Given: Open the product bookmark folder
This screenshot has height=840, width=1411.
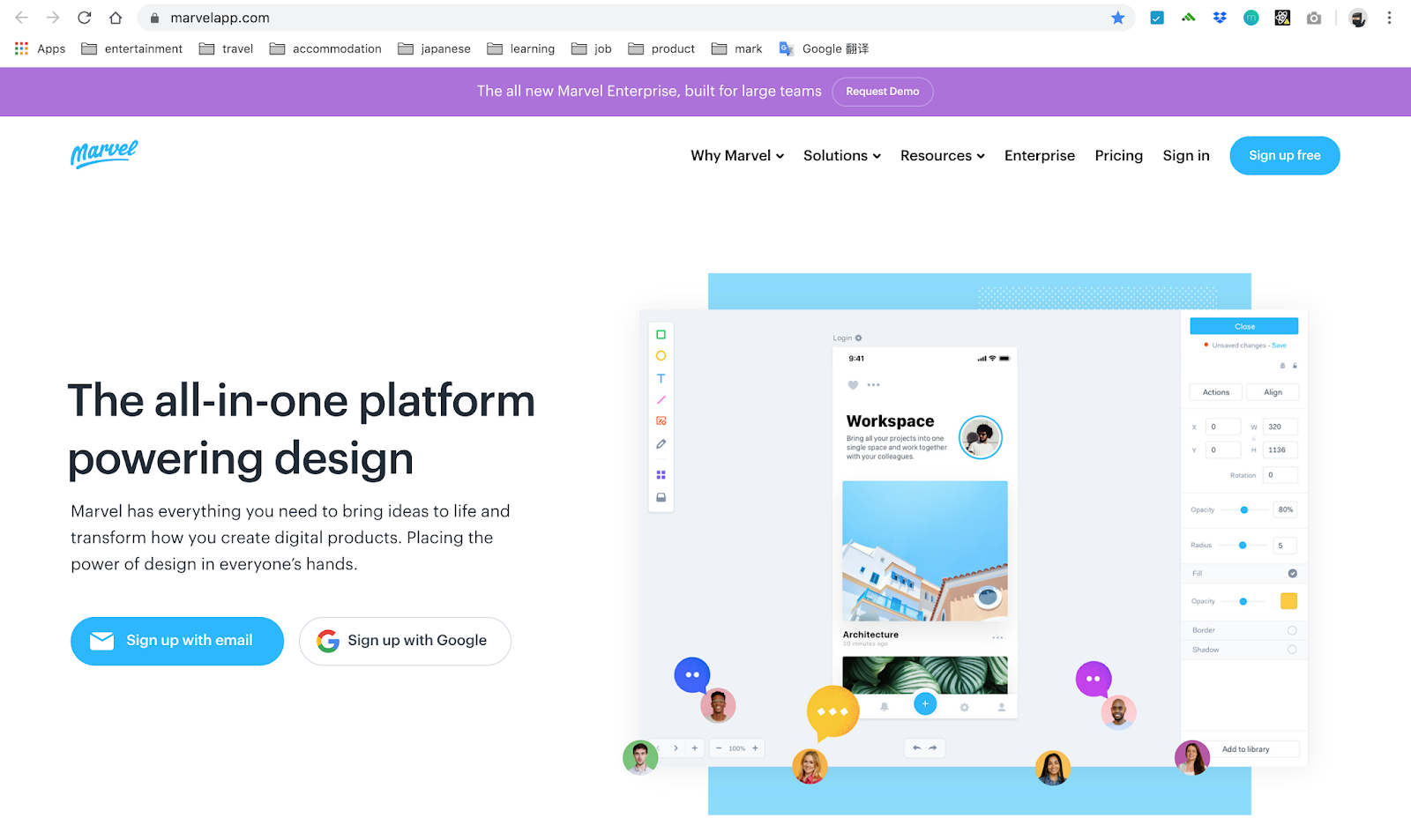Looking at the screenshot, I should [x=661, y=48].
